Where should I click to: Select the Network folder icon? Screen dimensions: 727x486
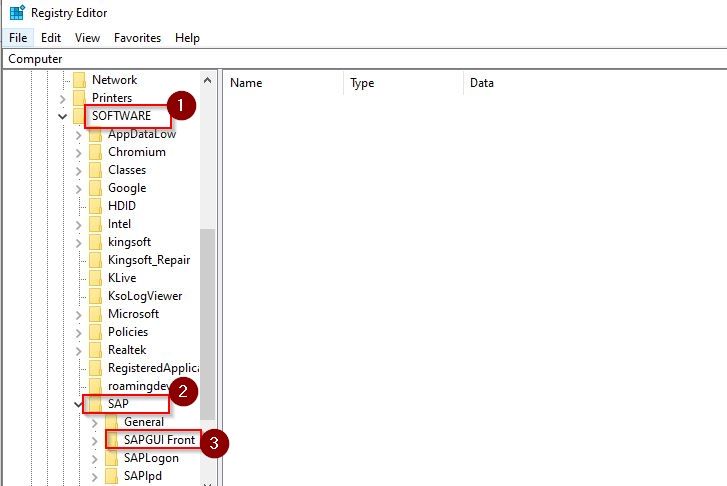(x=79, y=80)
